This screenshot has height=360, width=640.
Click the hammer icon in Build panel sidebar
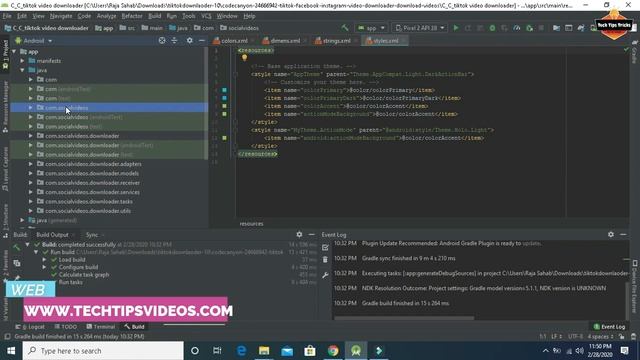(x=16, y=247)
